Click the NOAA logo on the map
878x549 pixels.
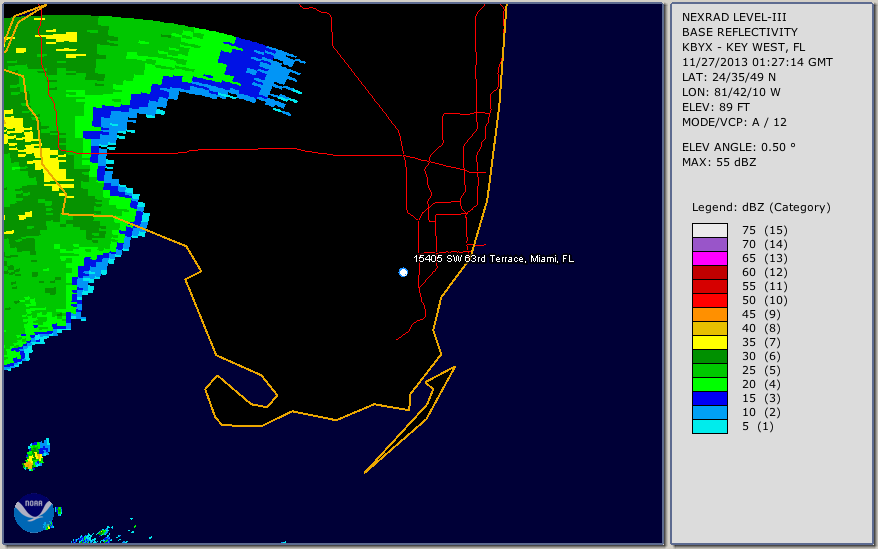34,513
